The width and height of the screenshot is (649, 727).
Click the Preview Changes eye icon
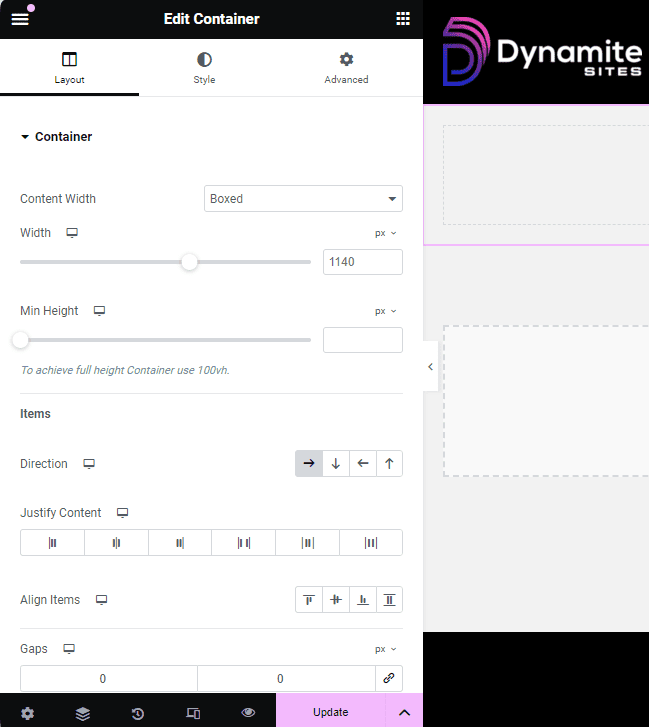(x=248, y=712)
